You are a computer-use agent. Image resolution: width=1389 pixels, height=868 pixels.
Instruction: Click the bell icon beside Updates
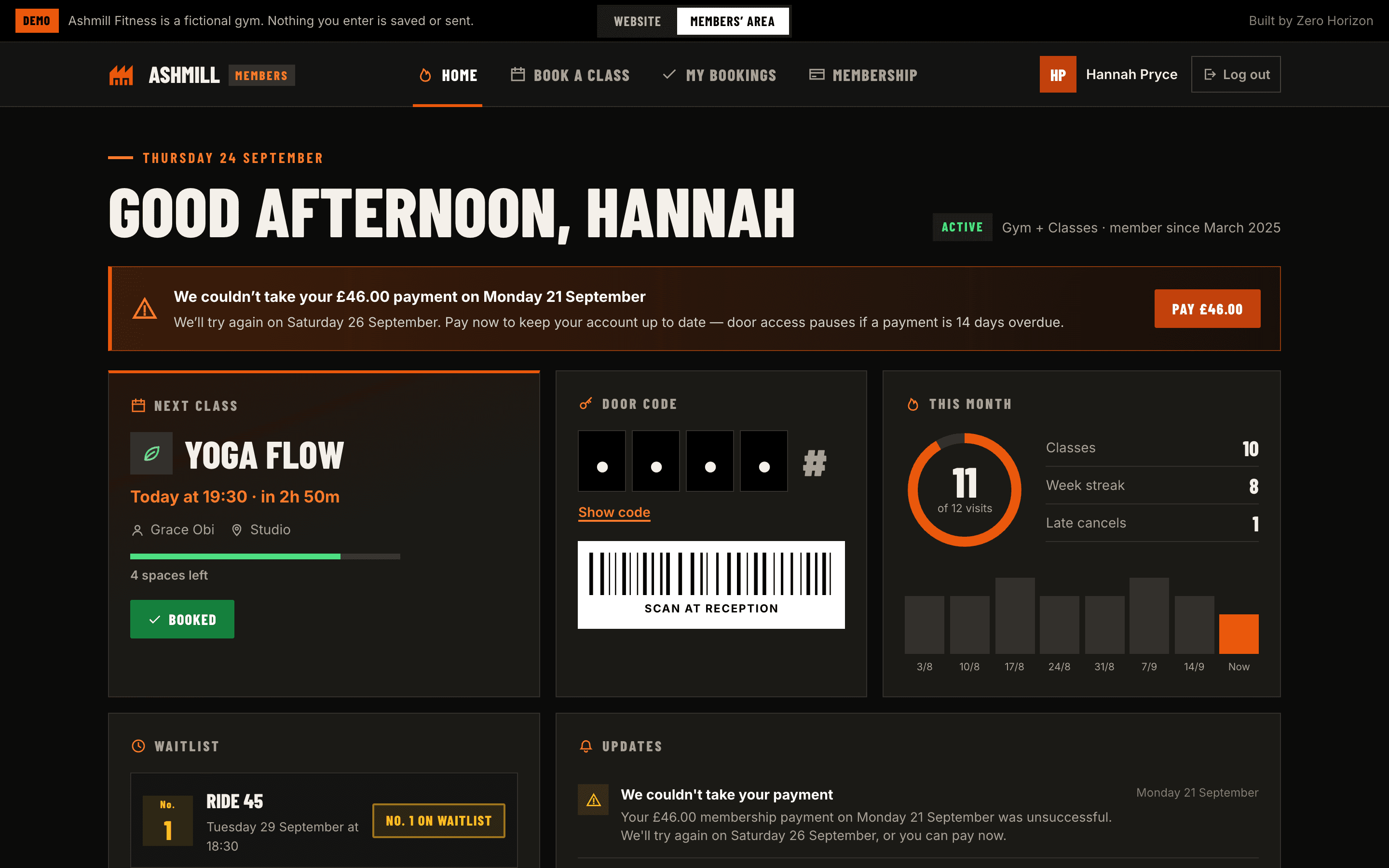586,746
